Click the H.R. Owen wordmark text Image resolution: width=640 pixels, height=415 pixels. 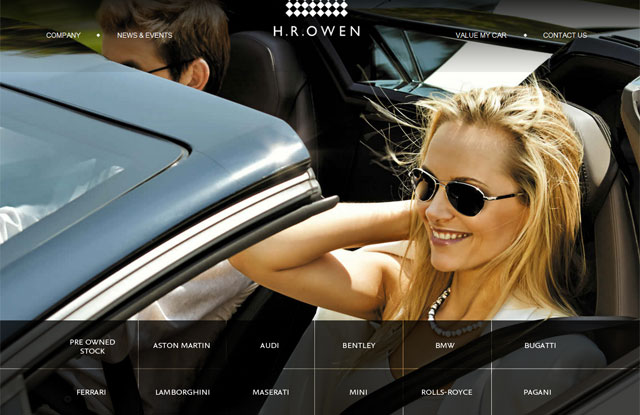tap(317, 31)
